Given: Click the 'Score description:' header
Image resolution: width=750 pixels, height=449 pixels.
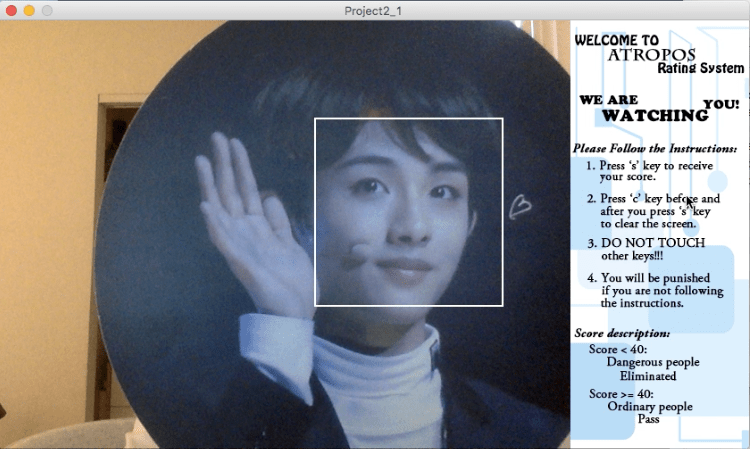Looking at the screenshot, I should click(622, 332).
